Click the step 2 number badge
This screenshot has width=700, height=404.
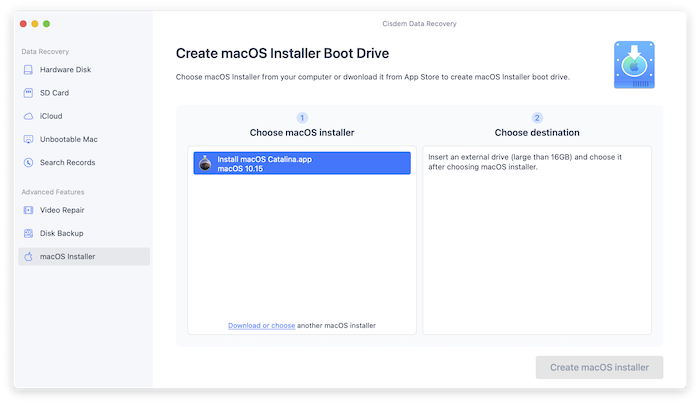(537, 117)
